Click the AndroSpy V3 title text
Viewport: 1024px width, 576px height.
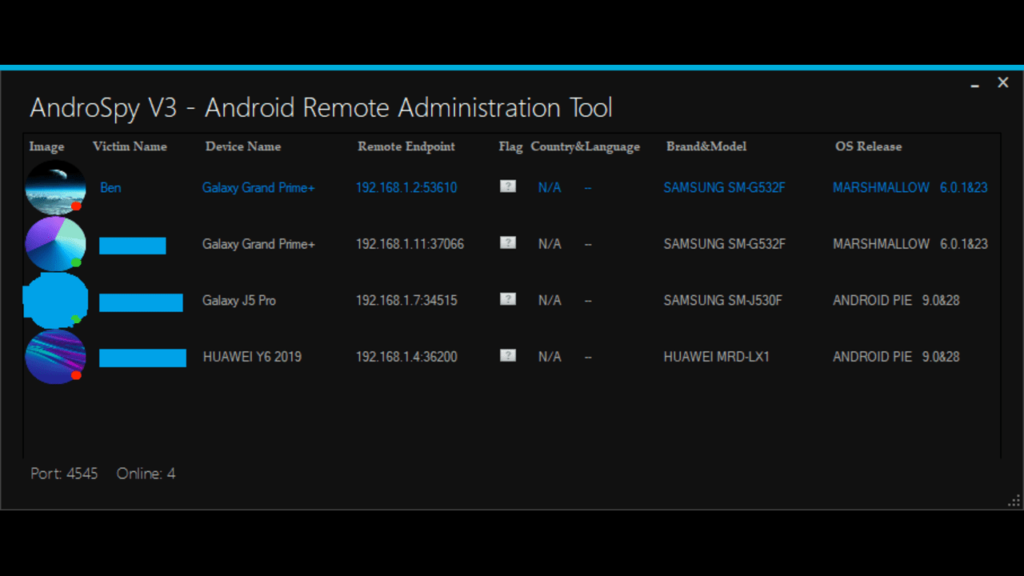(x=321, y=108)
